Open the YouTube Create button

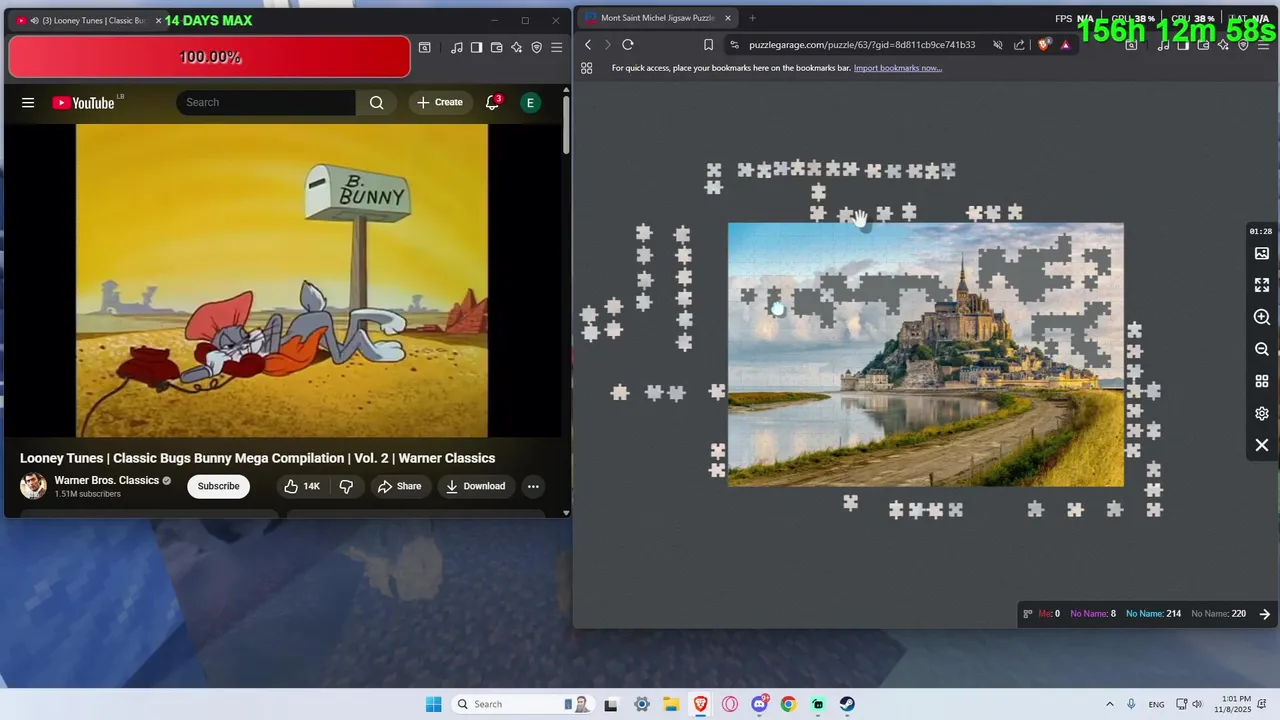pos(440,102)
